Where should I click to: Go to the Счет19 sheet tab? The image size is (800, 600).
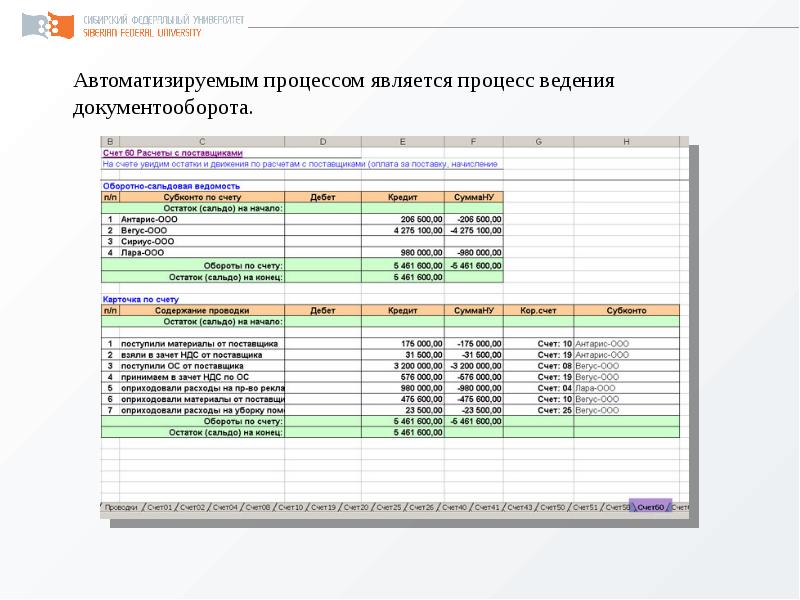point(322,508)
